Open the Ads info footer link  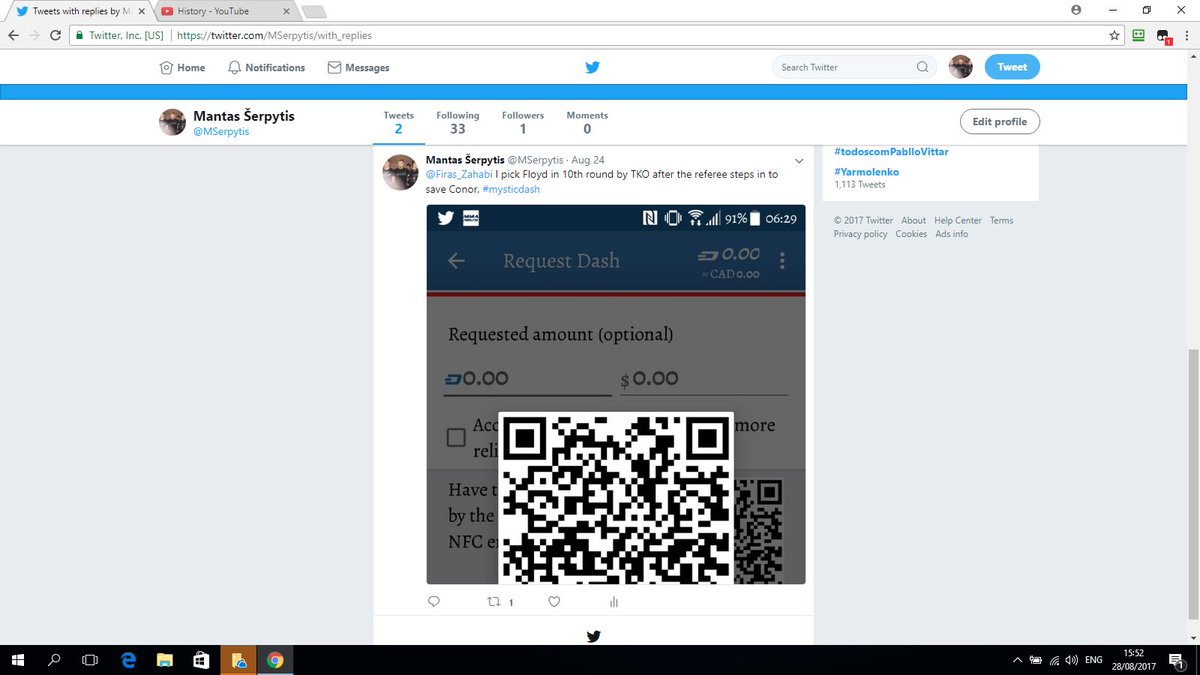pos(951,234)
